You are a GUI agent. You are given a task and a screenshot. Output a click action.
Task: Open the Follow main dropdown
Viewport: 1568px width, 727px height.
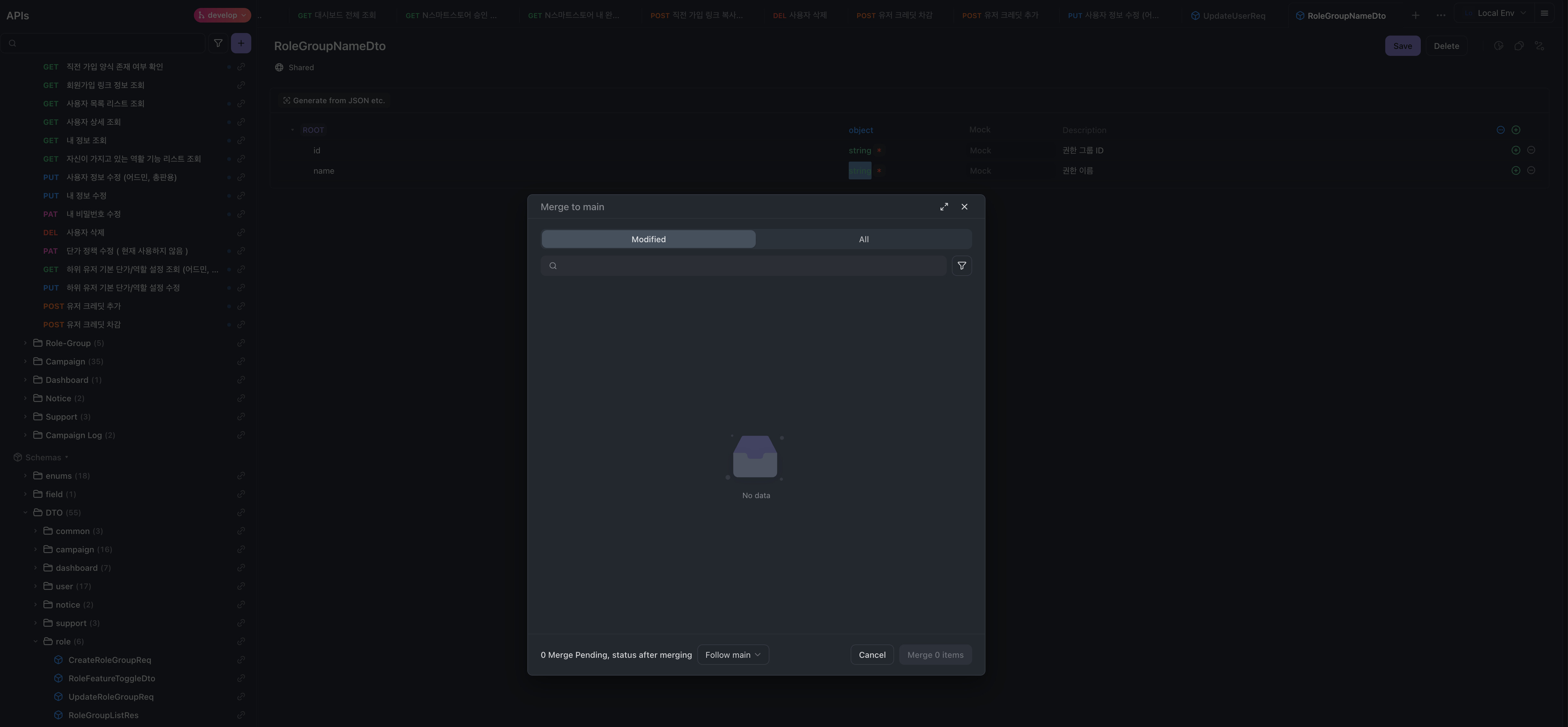[733, 655]
